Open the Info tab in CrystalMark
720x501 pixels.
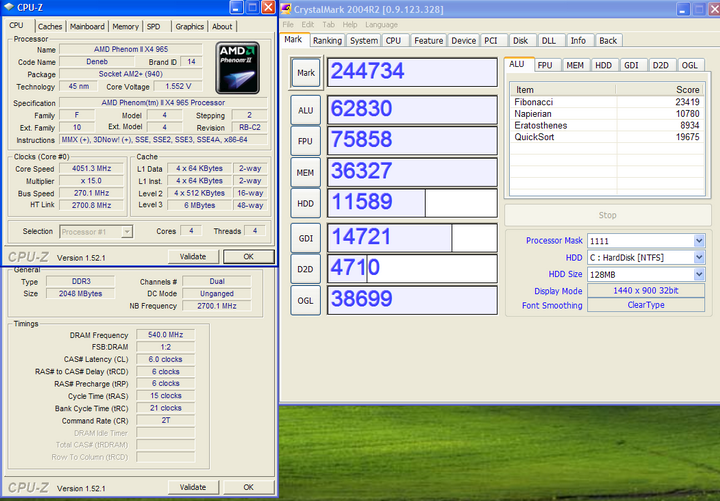(x=578, y=41)
